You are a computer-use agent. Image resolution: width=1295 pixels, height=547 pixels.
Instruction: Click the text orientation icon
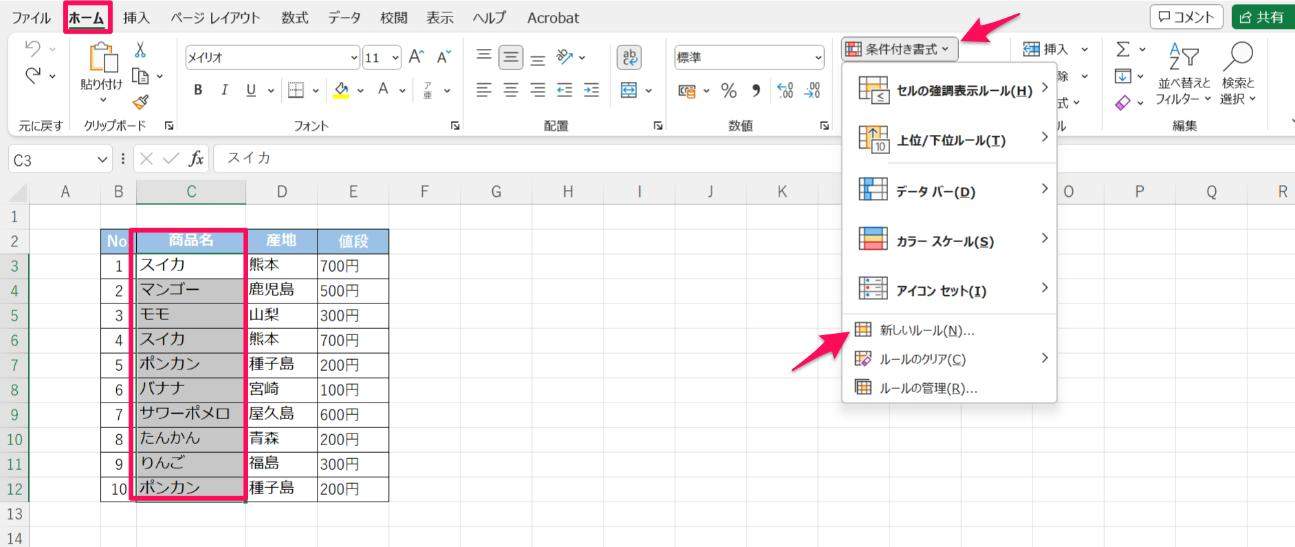click(x=566, y=57)
